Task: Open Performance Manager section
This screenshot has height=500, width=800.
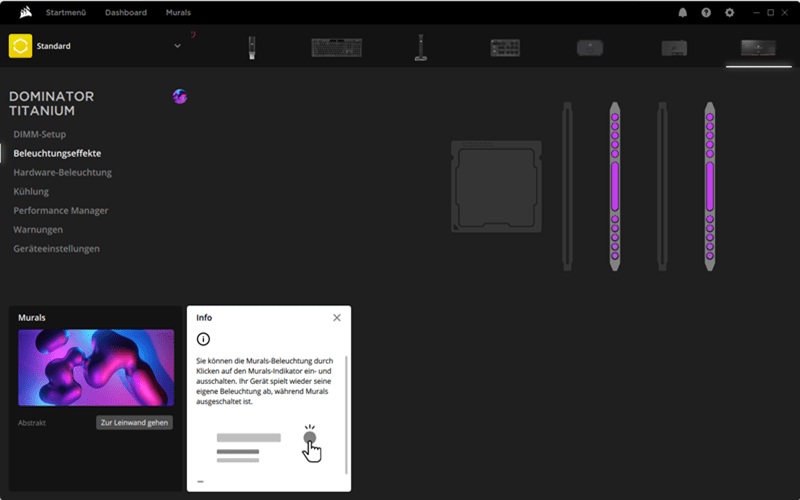Action: pyautogui.click(x=61, y=210)
